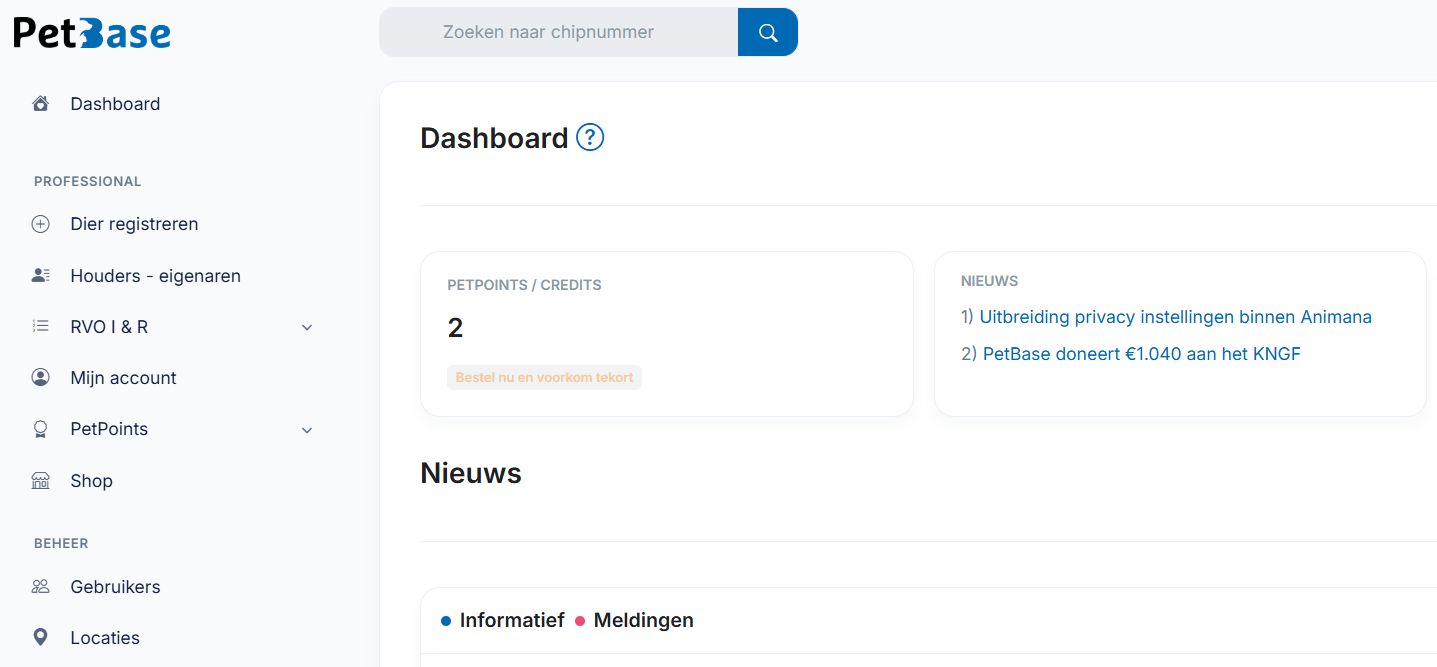Go to the Shop section
Screen dimensions: 1437x667
92,480
